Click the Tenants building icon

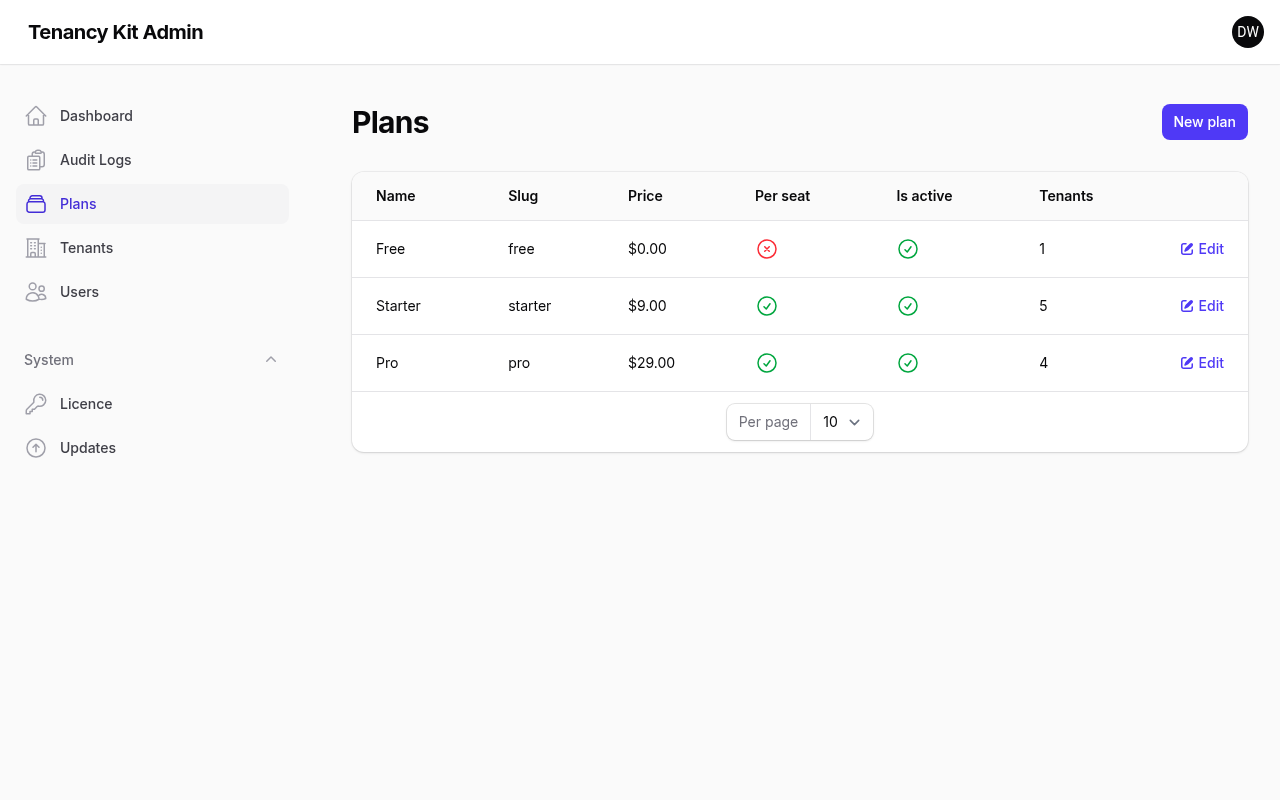(36, 248)
